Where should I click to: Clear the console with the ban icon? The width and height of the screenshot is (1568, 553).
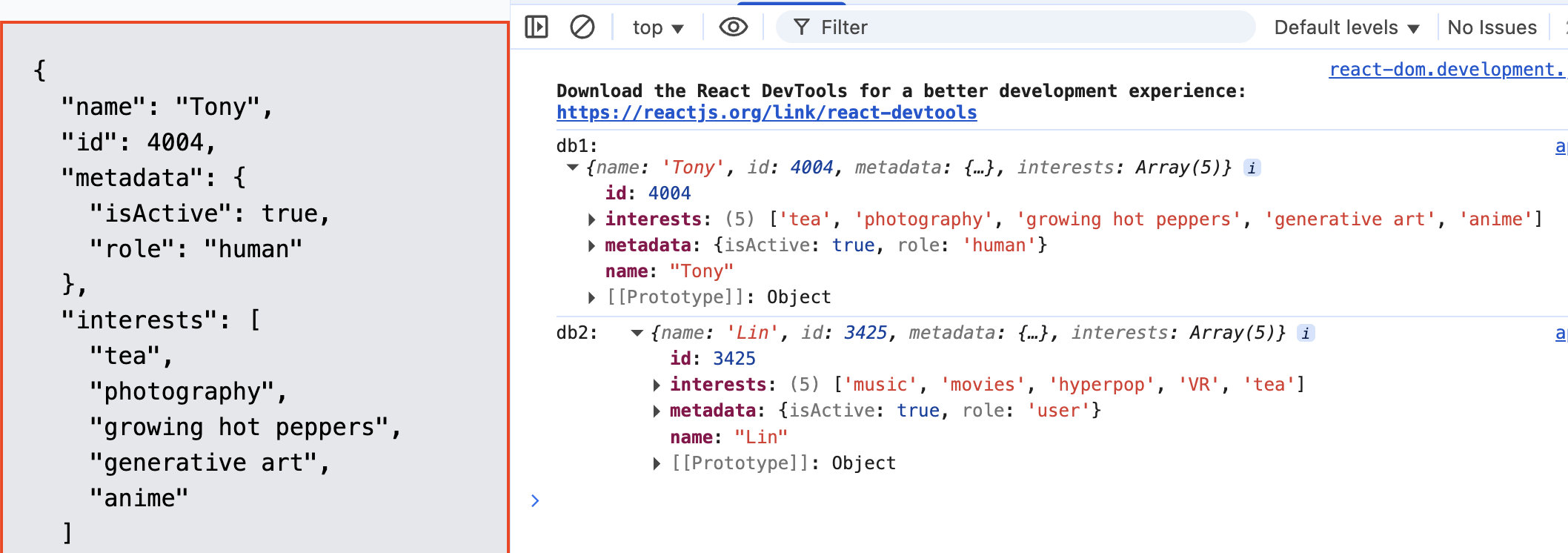(x=582, y=27)
